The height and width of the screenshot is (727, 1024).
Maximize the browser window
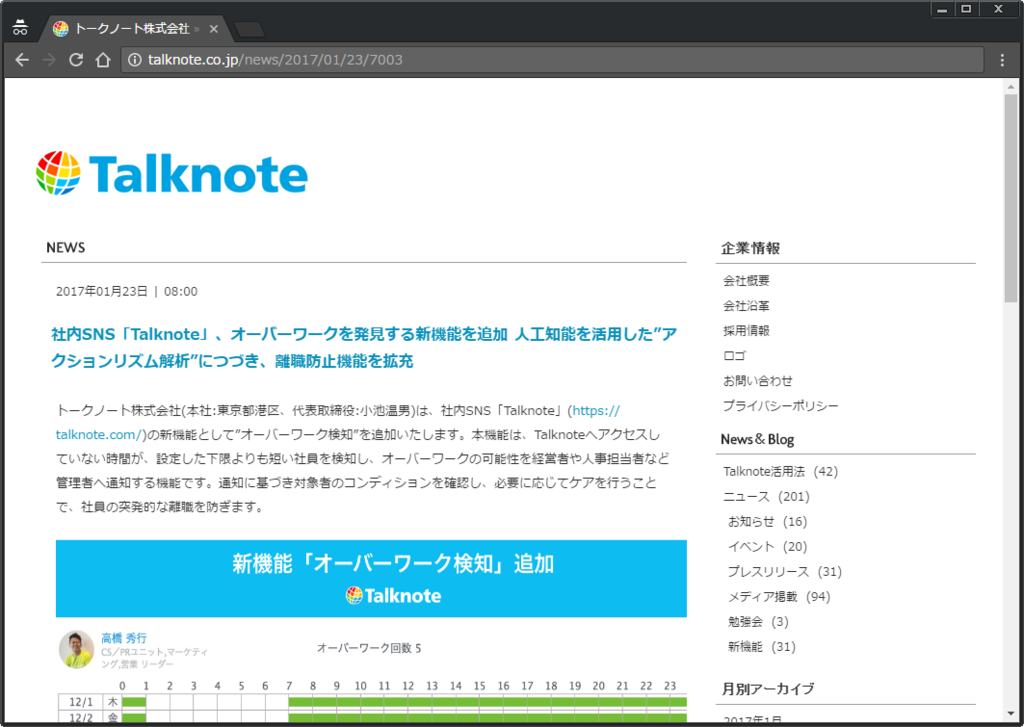point(966,9)
